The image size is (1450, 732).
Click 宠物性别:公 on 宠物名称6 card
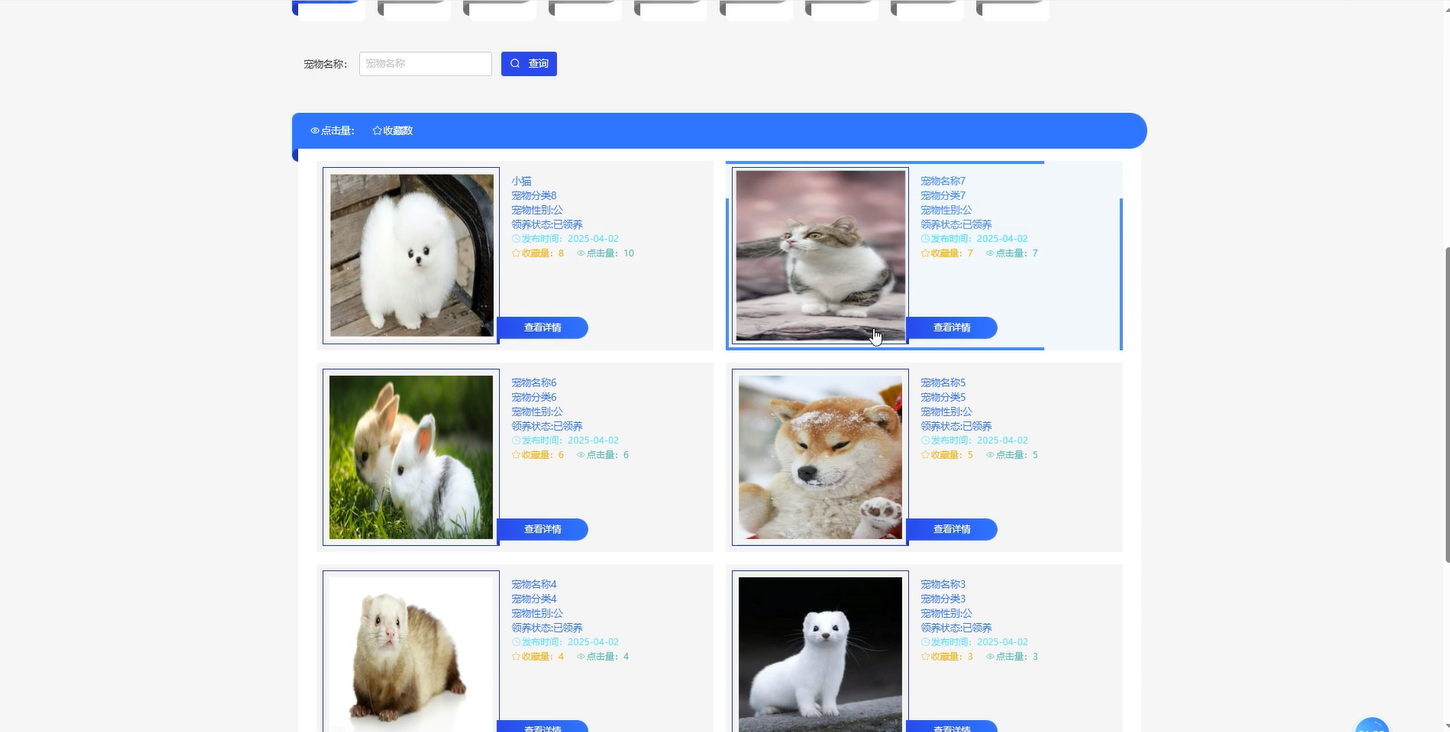point(537,412)
